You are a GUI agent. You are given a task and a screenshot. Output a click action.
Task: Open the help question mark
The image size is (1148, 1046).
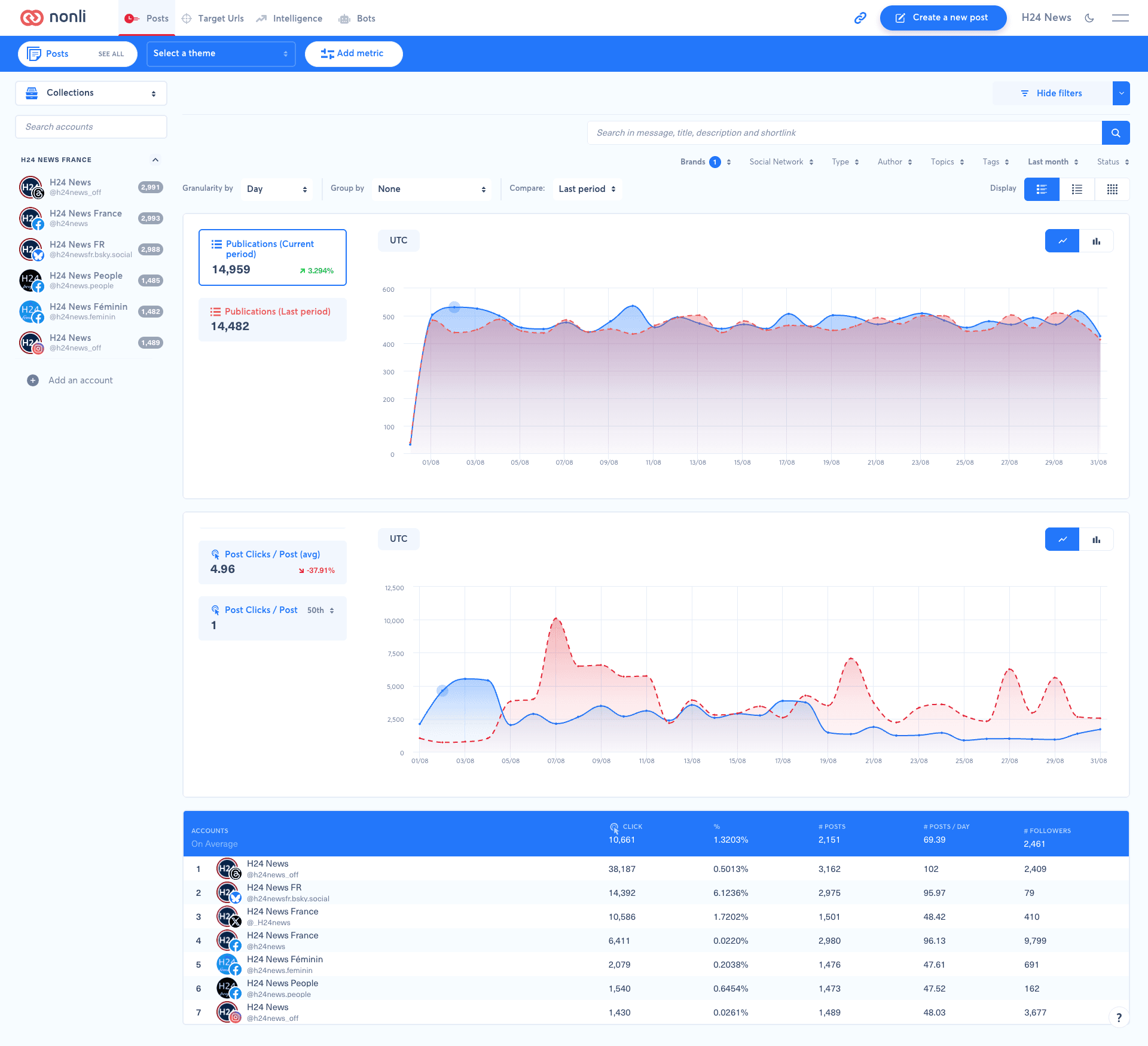click(1119, 1017)
